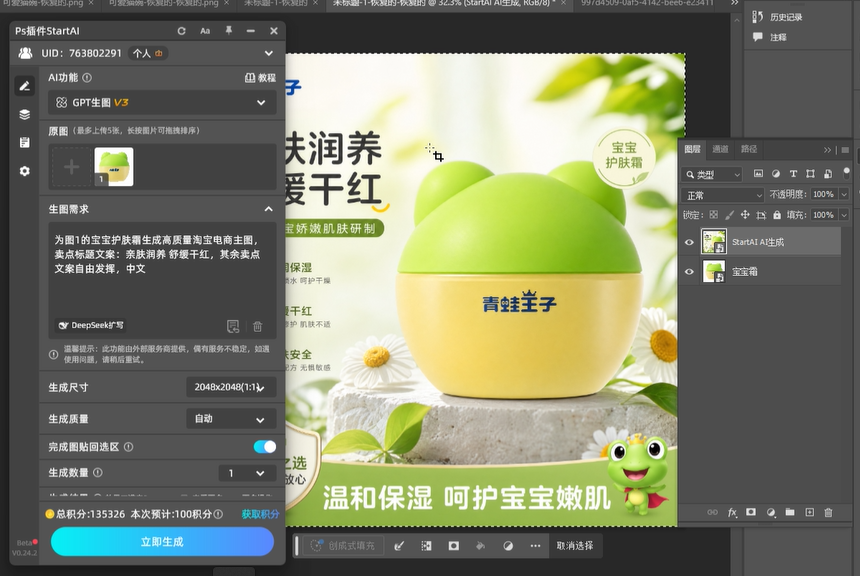
Task: Click the Aa font size icon in StartAI header
Action: click(205, 31)
